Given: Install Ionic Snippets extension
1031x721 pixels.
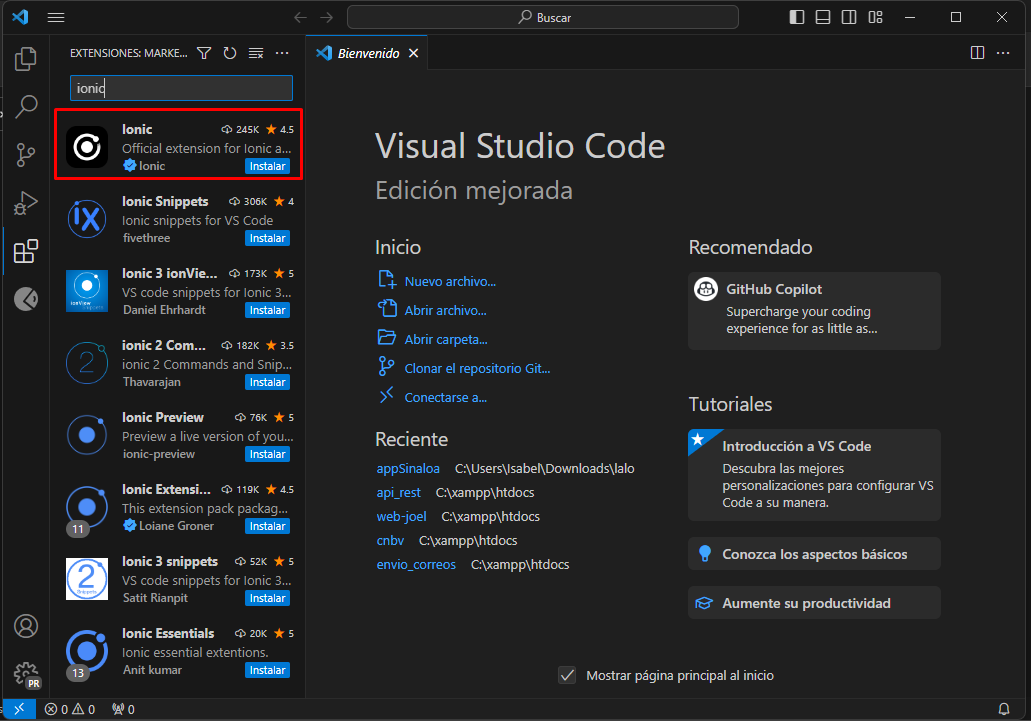Looking at the screenshot, I should coord(268,239).
